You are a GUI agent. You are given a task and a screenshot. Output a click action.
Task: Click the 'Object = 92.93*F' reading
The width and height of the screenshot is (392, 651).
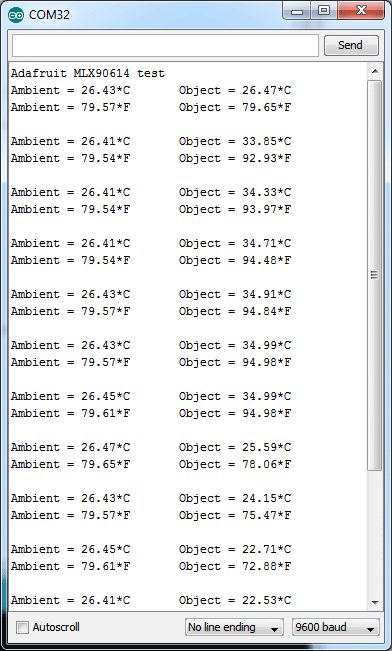235,159
